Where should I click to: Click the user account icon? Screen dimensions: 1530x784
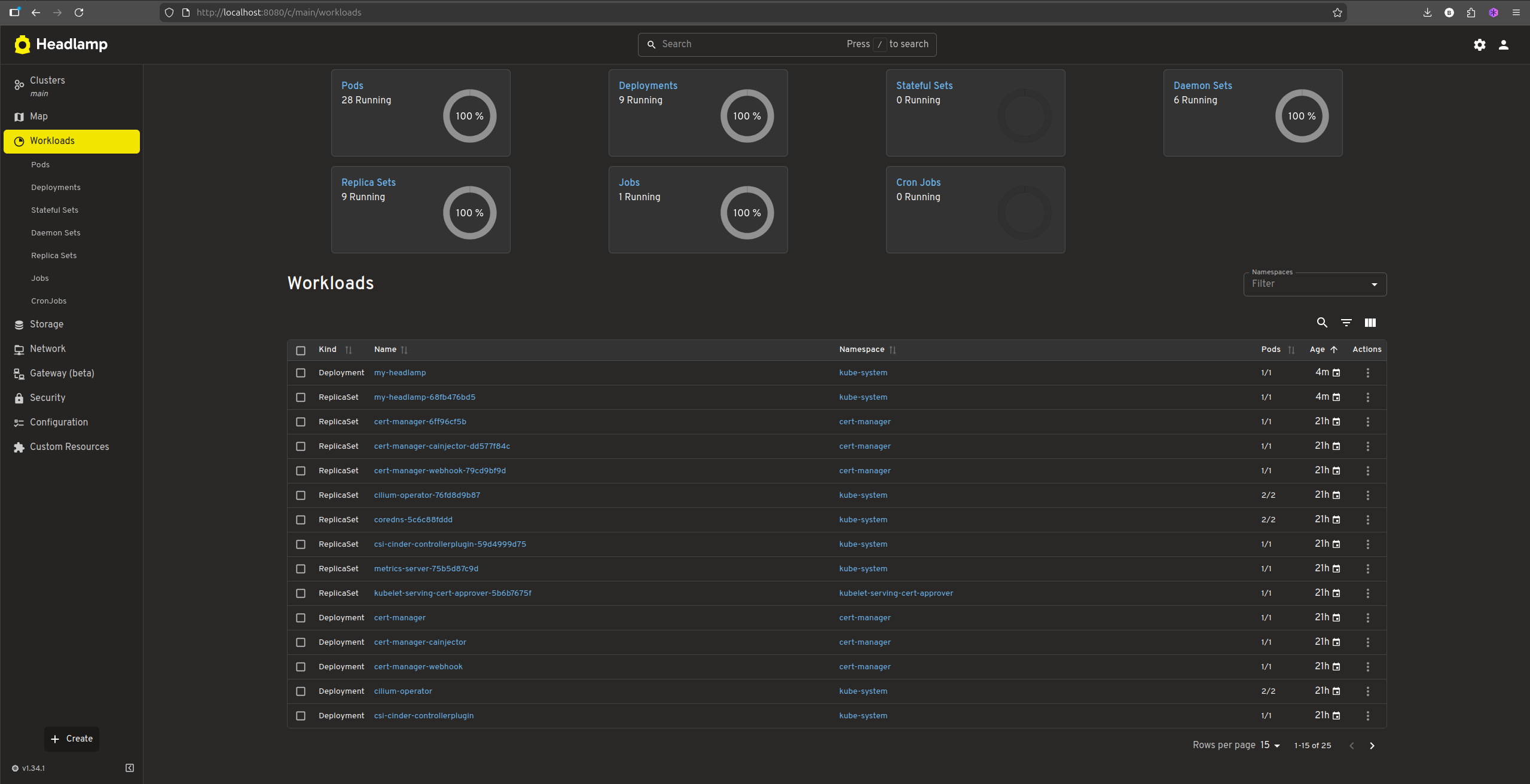1503,45
